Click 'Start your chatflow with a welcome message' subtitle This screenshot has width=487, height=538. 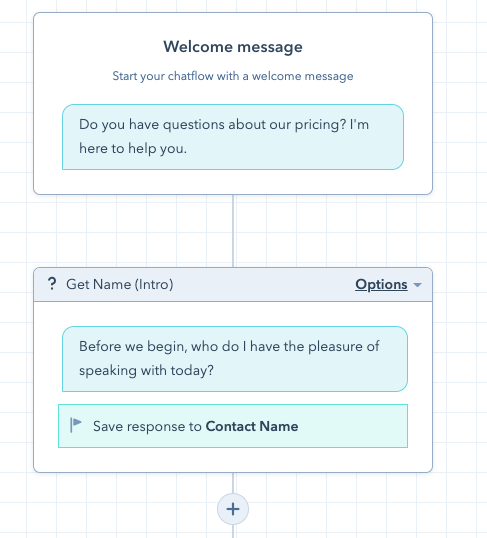tap(233, 76)
